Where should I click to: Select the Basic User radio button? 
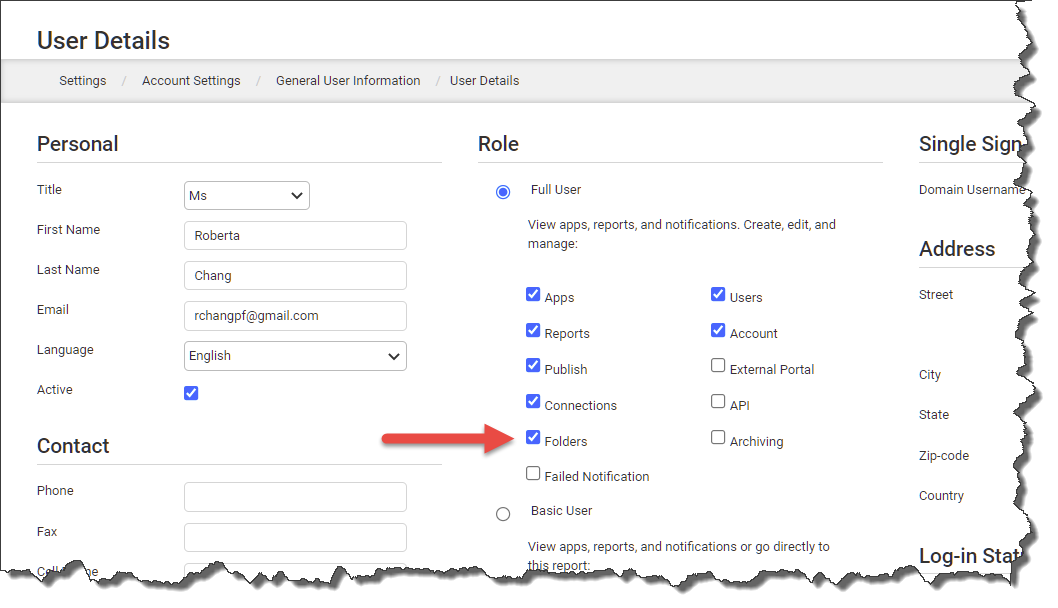tap(503, 515)
